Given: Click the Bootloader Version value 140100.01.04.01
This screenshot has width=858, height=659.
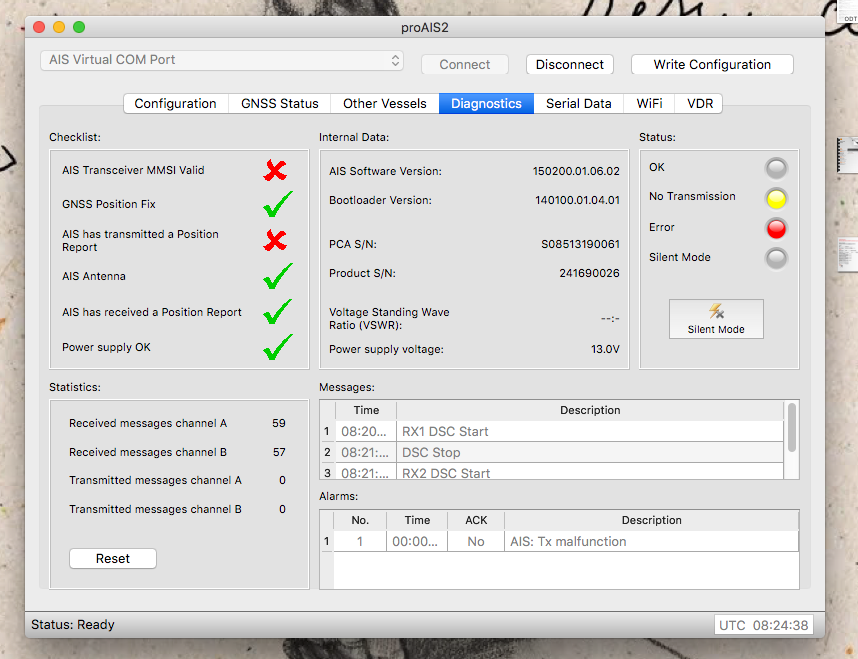Looking at the screenshot, I should [x=577, y=200].
